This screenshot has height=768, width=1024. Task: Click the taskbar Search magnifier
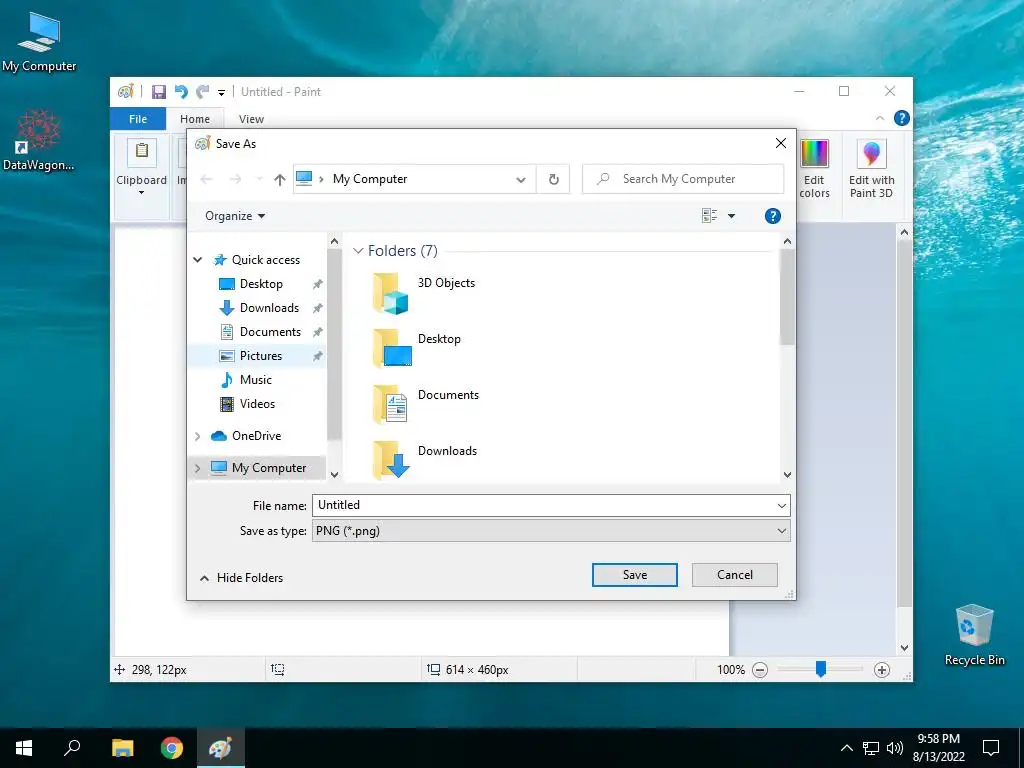pyautogui.click(x=72, y=748)
